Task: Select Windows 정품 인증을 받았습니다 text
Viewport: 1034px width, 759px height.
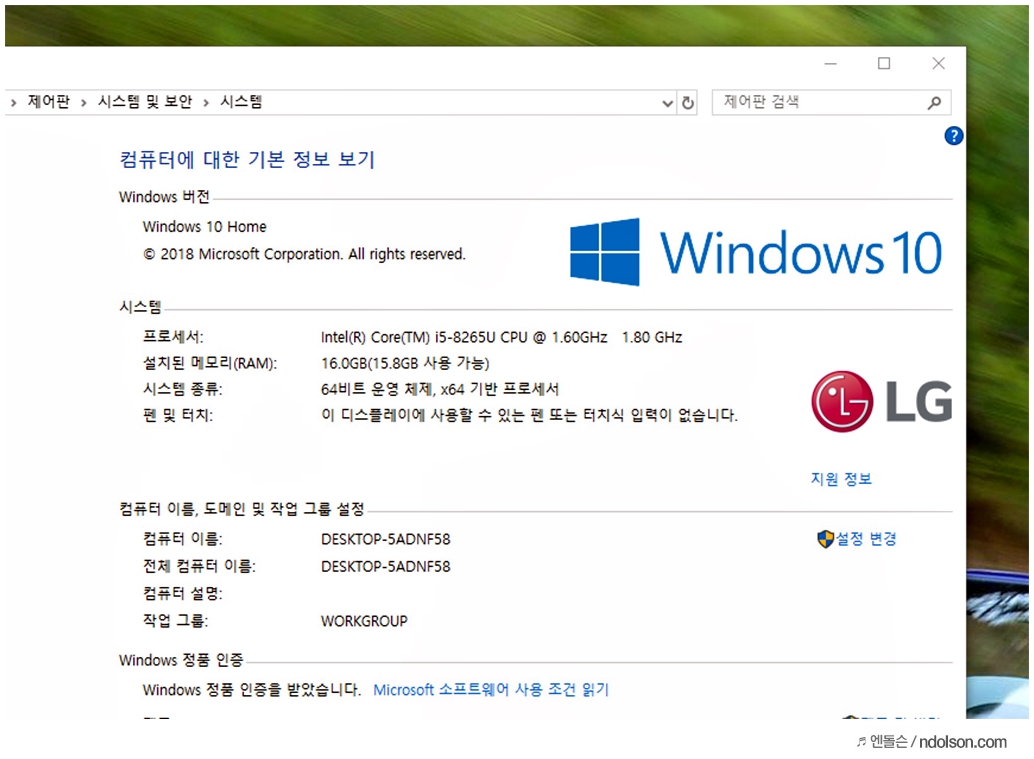Action: coord(252,690)
